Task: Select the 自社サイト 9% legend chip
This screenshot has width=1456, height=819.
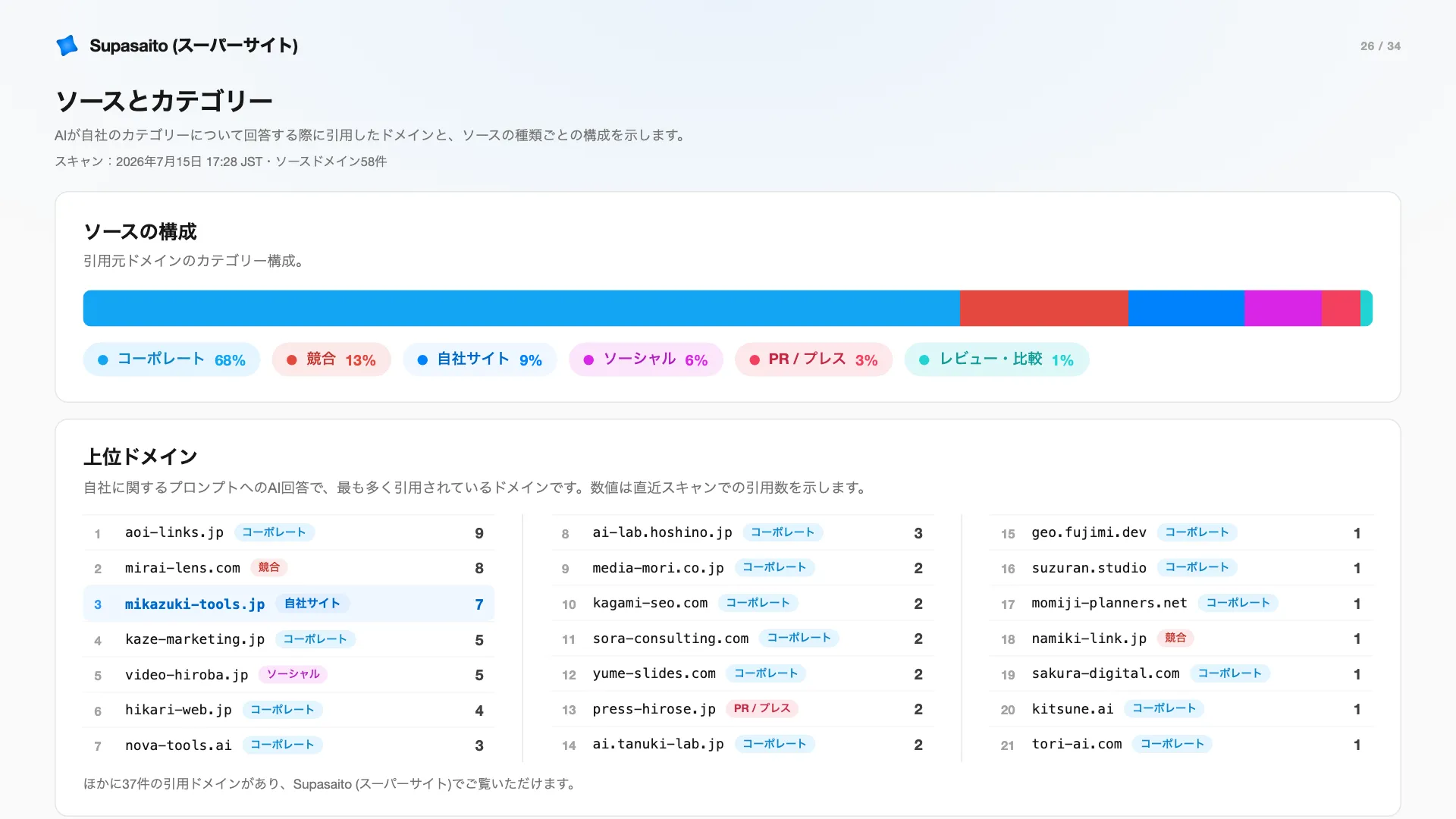Action: [x=480, y=359]
